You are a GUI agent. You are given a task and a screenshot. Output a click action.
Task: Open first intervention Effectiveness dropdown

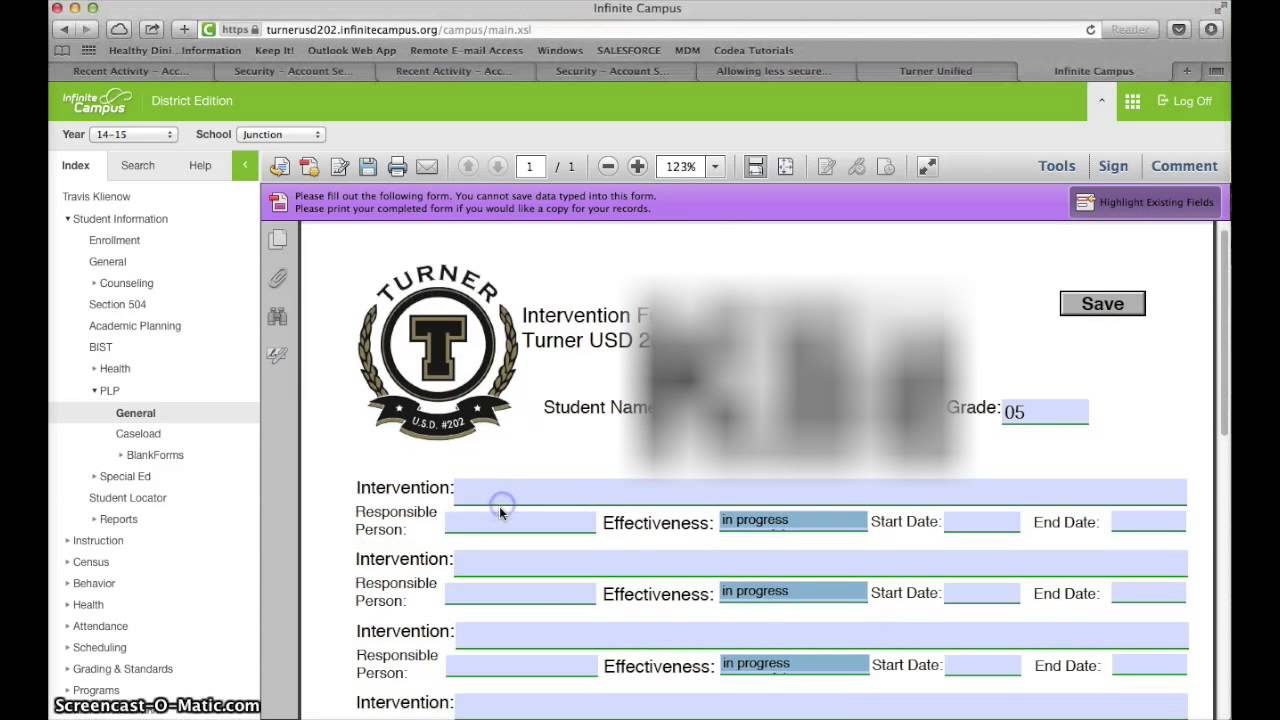click(793, 520)
